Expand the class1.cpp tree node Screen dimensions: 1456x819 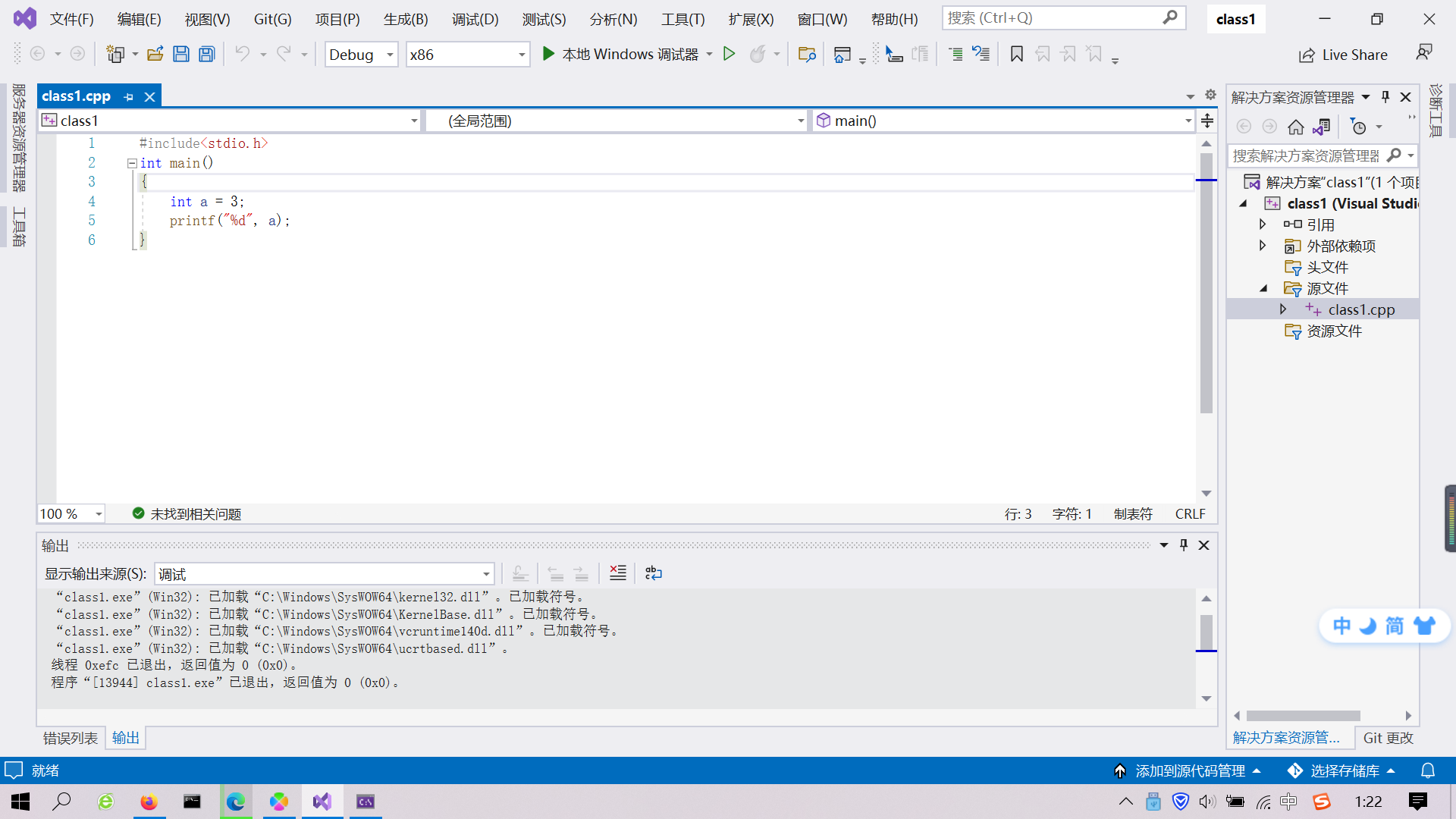point(1283,309)
